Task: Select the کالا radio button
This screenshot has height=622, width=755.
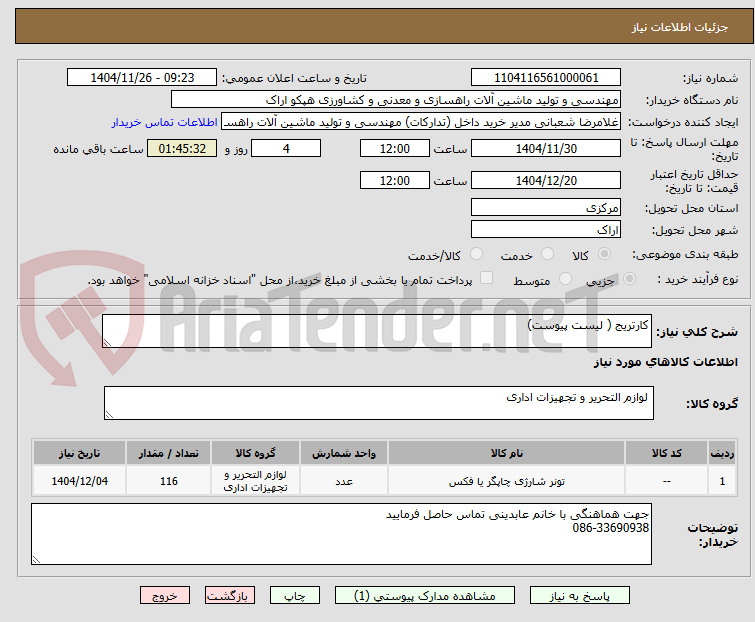Action: coord(604,254)
